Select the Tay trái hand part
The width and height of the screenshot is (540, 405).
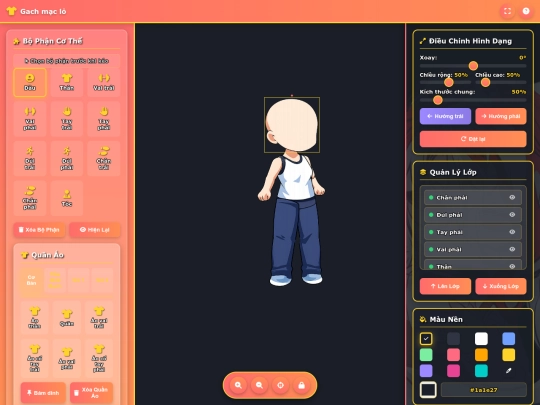point(66,119)
